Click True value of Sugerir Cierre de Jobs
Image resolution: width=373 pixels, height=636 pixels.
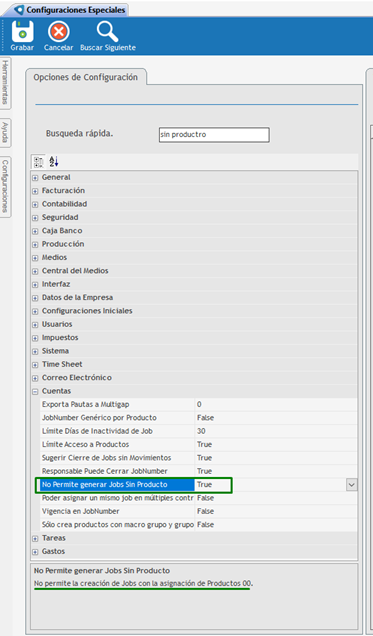204,458
